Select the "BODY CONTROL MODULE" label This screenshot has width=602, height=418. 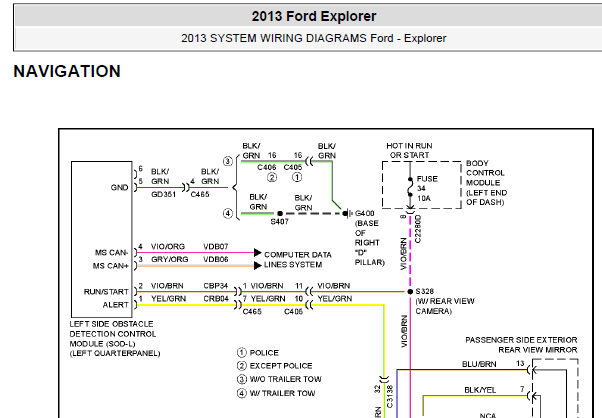click(486, 183)
